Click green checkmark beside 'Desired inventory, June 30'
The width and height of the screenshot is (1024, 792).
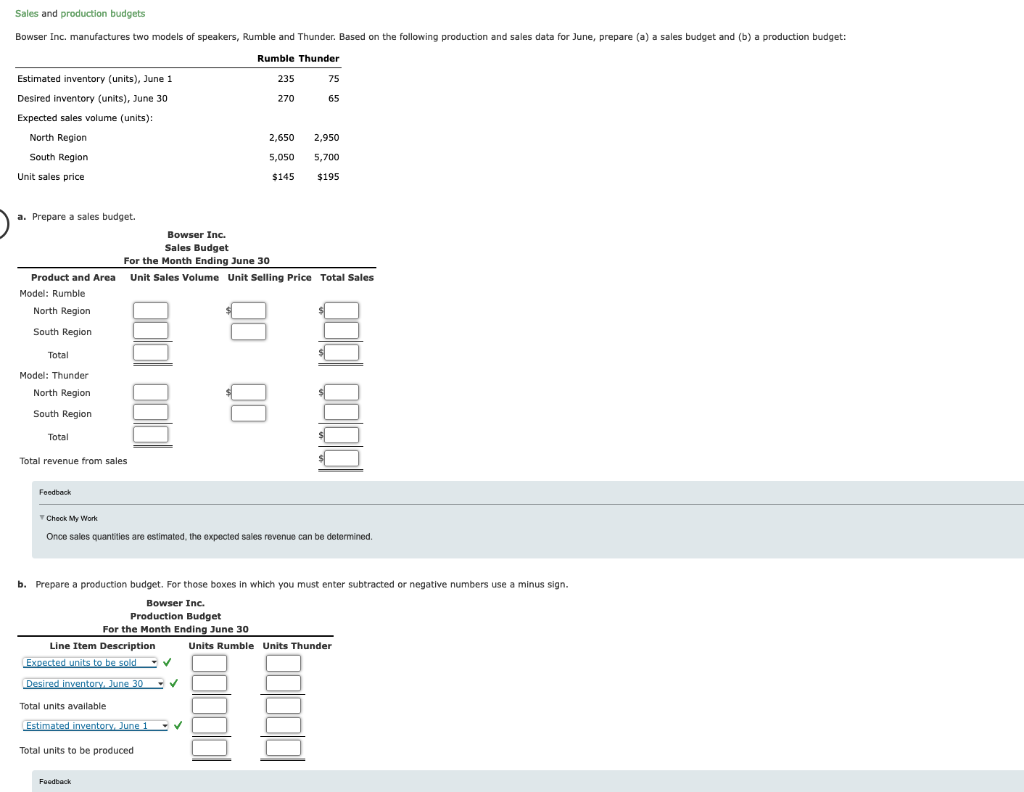point(174,683)
